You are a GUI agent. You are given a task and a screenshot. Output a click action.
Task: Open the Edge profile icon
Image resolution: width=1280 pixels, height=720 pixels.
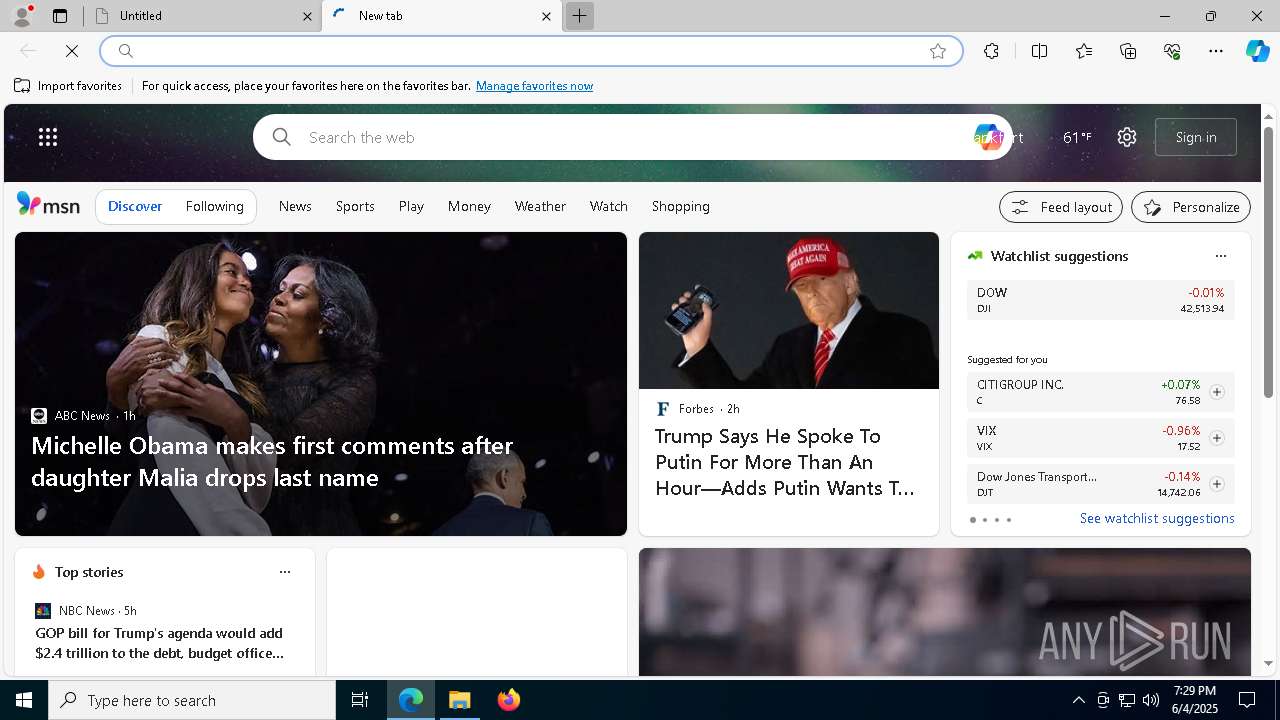21,16
